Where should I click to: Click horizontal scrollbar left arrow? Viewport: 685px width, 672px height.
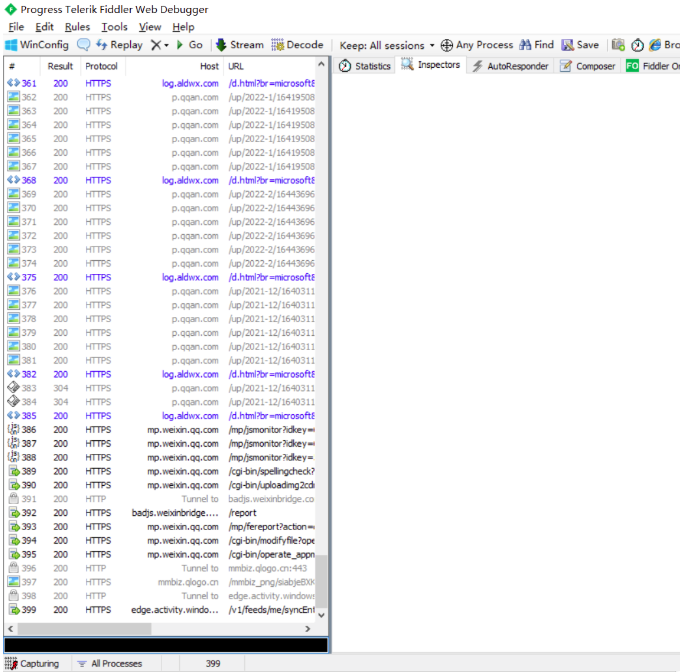coord(10,629)
